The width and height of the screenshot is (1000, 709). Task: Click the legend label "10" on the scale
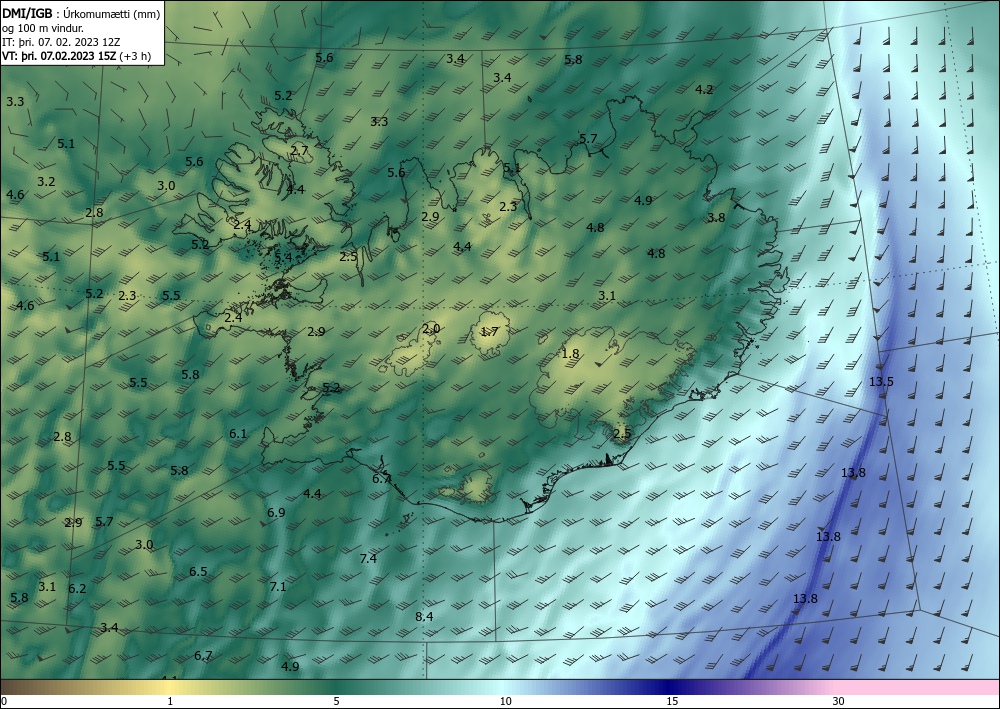(x=505, y=702)
